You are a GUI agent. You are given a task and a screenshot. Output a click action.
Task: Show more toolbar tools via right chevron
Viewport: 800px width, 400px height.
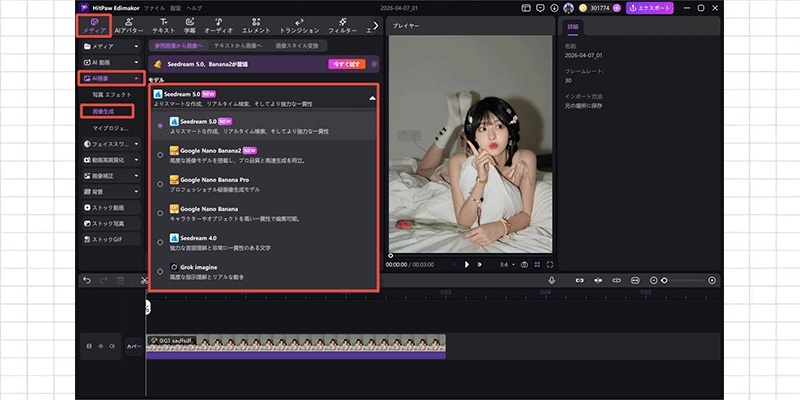pos(376,26)
